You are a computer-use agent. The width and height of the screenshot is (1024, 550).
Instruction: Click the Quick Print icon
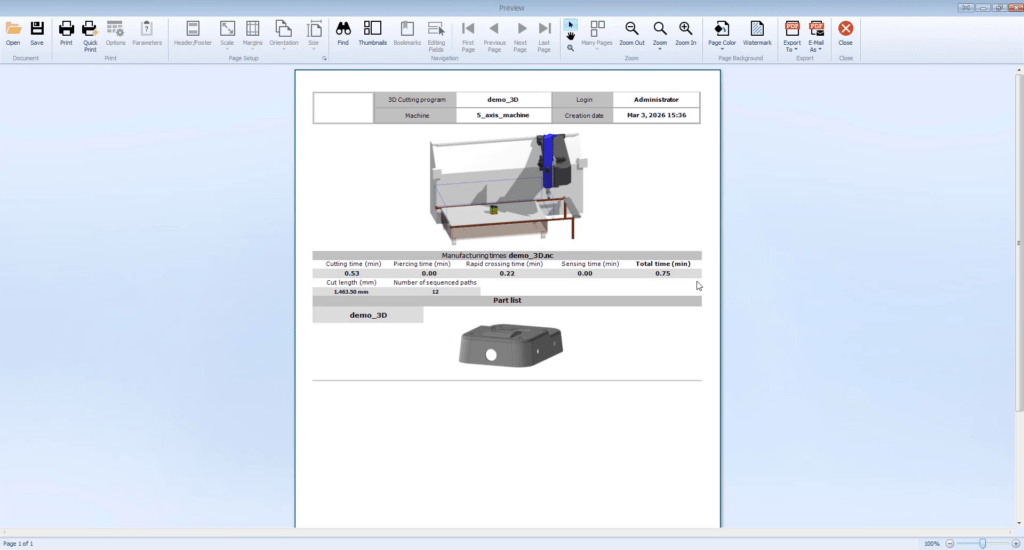(x=90, y=29)
